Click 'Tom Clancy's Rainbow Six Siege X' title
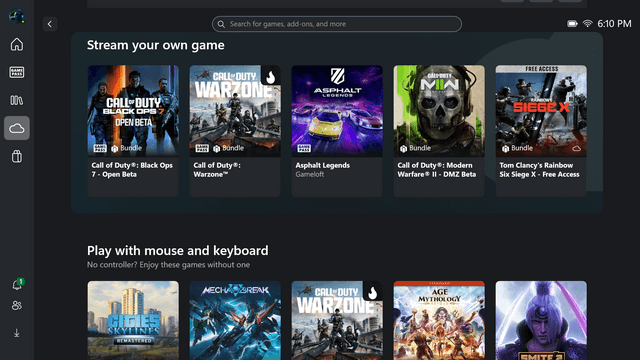Viewport: 640px width, 360px height. tap(540, 170)
